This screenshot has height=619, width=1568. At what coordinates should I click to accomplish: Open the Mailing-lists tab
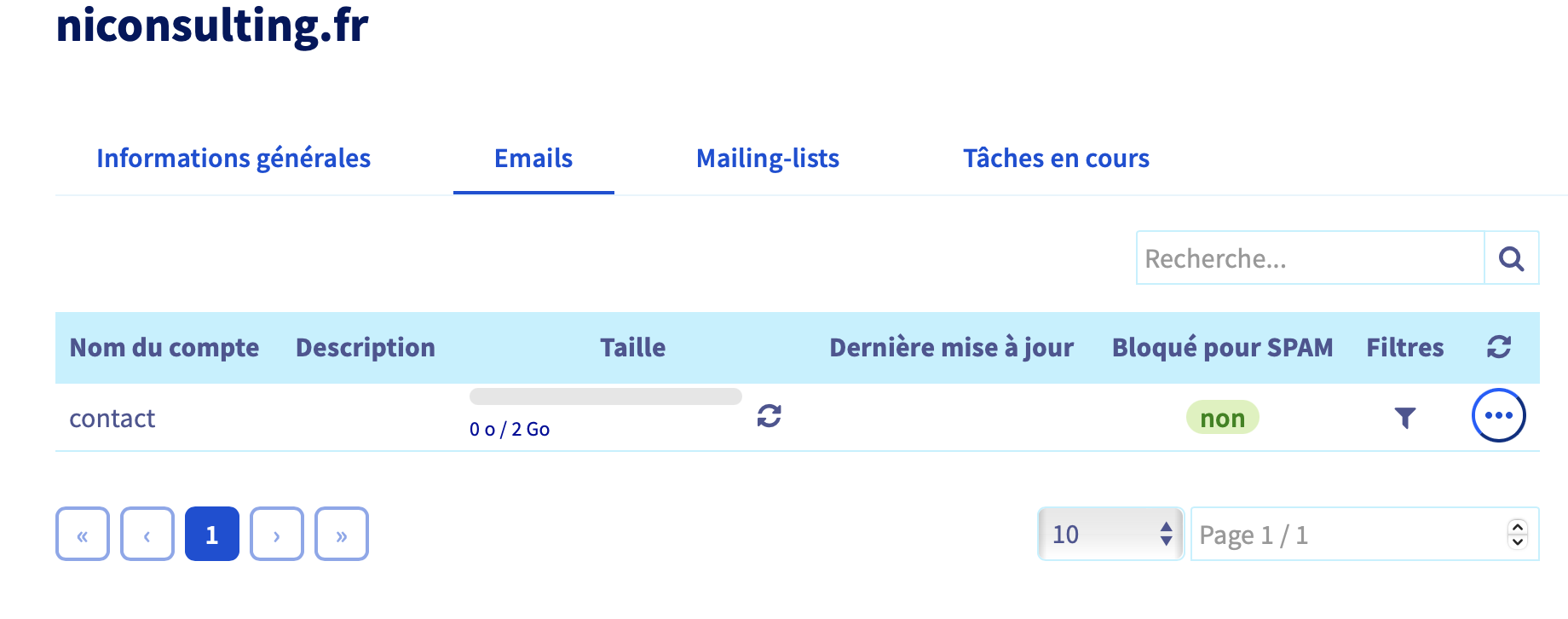tap(767, 159)
